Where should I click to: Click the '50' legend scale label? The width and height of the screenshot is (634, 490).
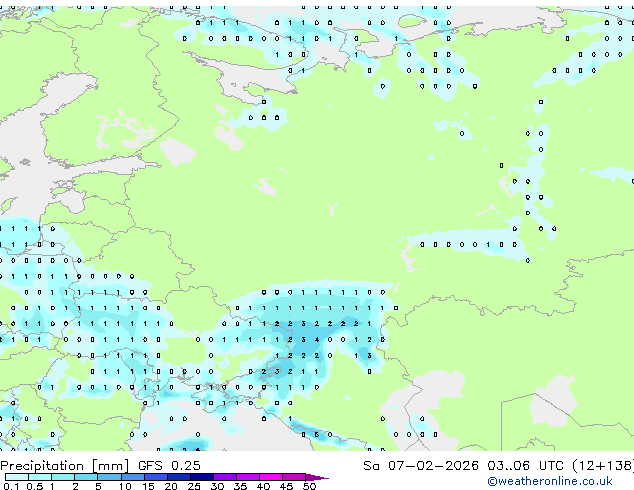click(x=309, y=486)
